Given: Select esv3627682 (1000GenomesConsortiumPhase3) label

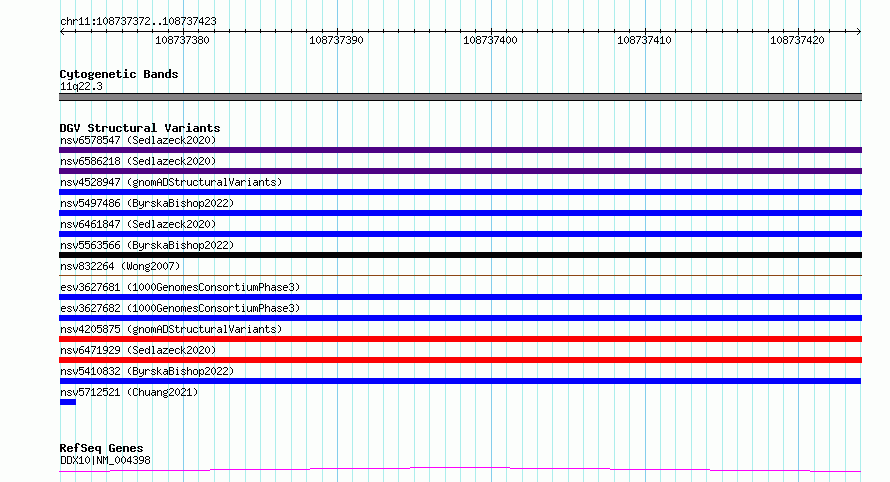Looking at the screenshot, I should pos(180,308).
